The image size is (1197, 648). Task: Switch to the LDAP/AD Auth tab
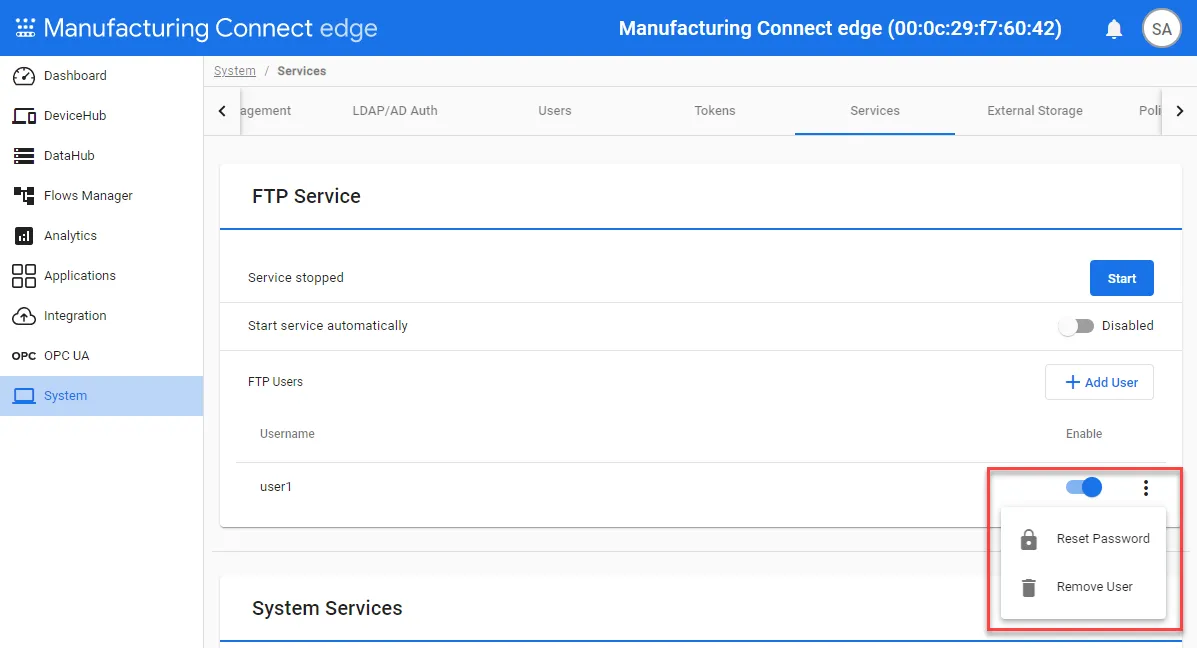(x=395, y=111)
